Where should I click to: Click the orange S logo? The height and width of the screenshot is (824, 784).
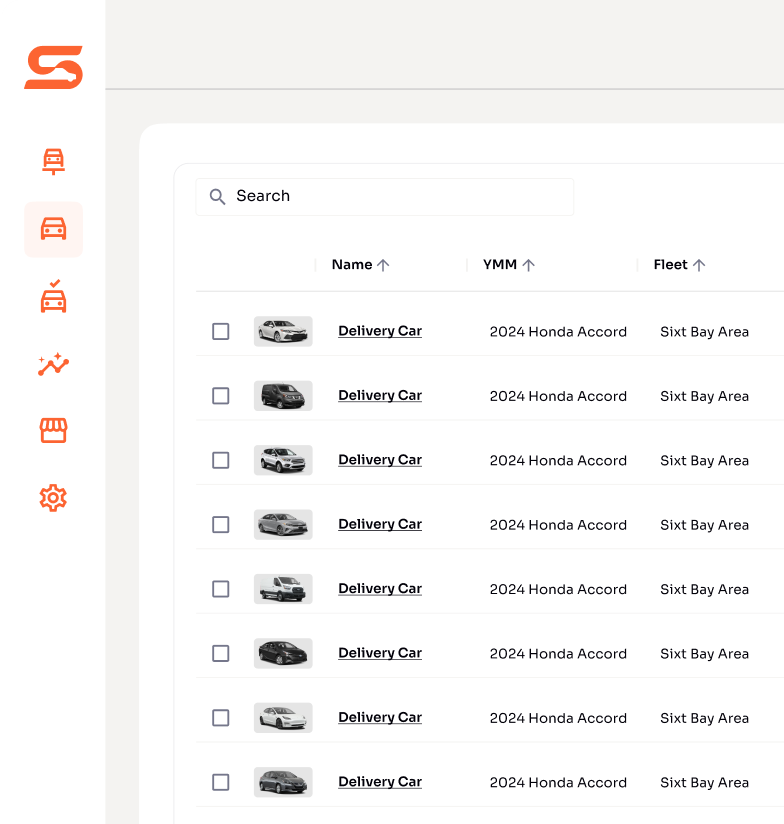pyautogui.click(x=54, y=67)
